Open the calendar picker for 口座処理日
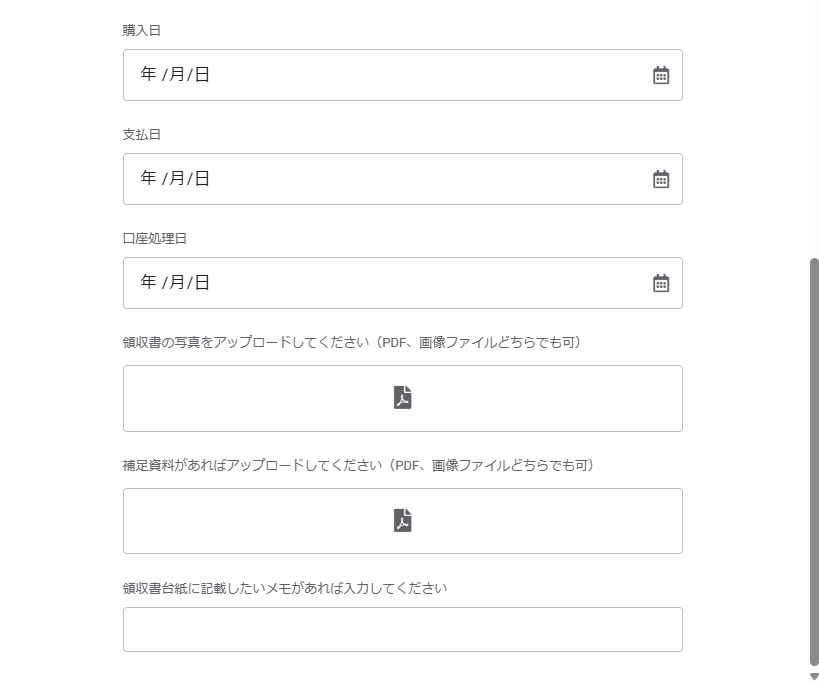Viewport: 819px width, 683px height. [x=661, y=283]
